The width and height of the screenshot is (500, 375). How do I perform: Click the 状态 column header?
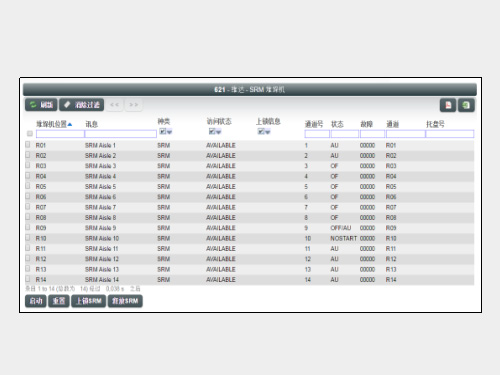tap(337, 124)
